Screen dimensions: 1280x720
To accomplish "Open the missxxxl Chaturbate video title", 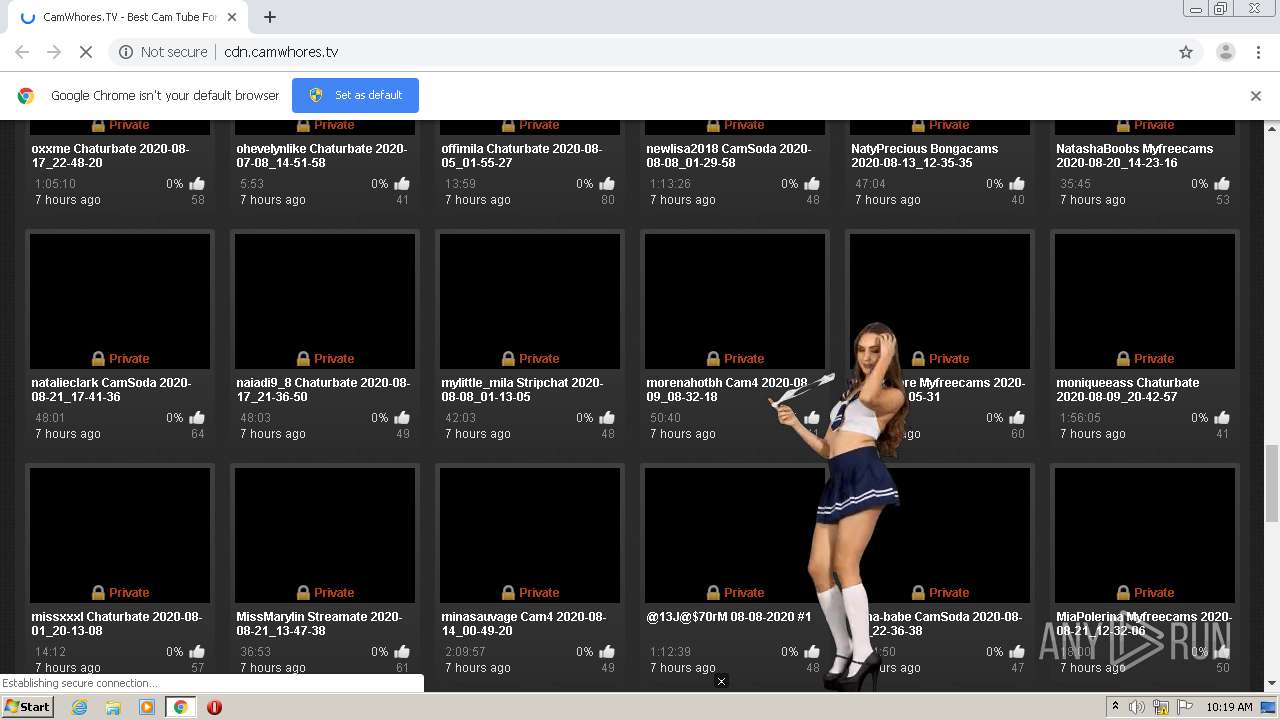I will pos(116,624).
